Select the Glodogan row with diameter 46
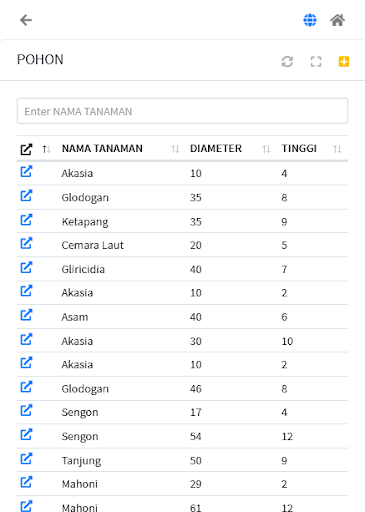This screenshot has width=365, height=512. (x=182, y=388)
